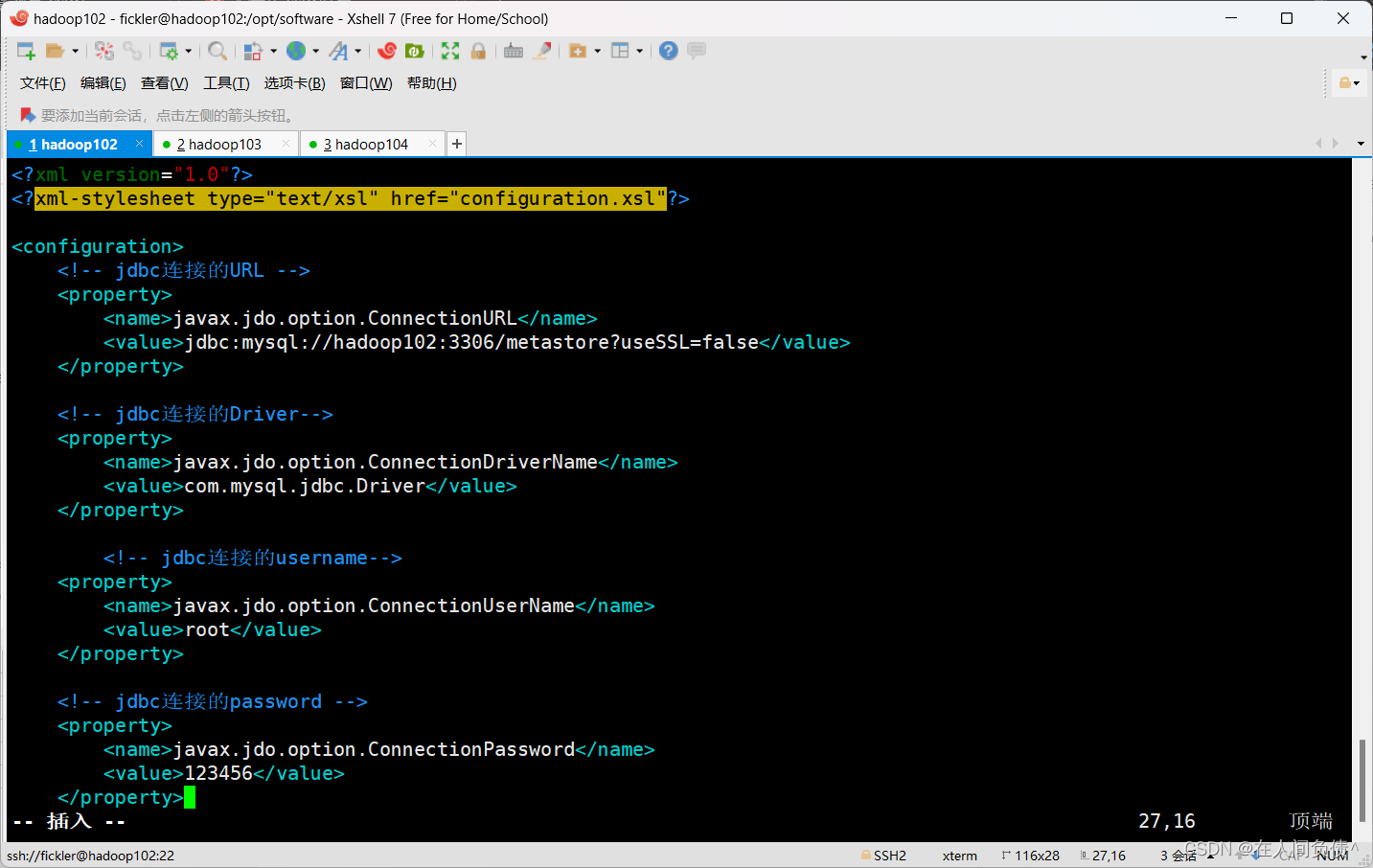The image size is (1373, 868).
Task: Open Help via blue question icon
Action: [669, 51]
